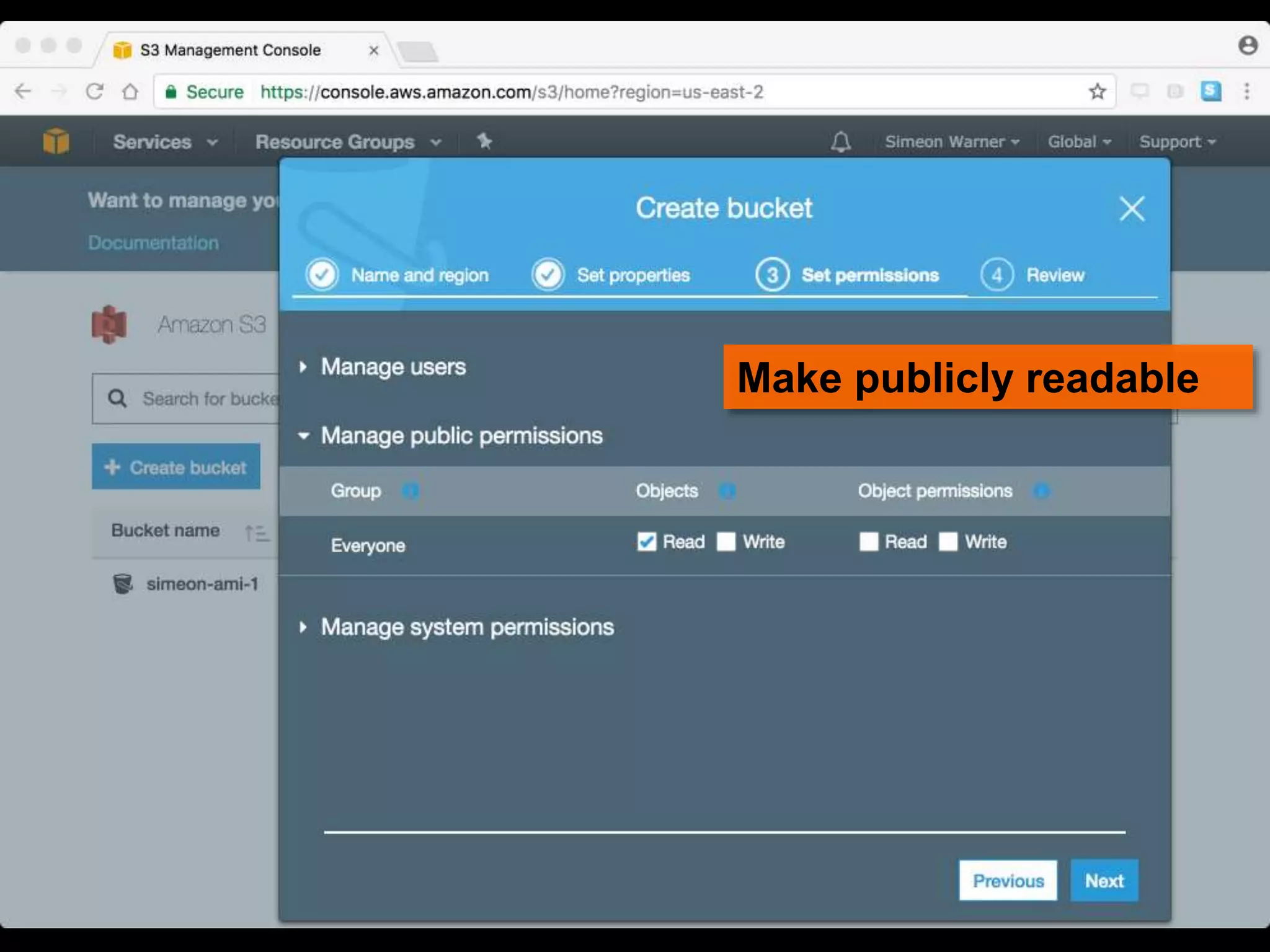Jump to the Review step

(1033, 275)
